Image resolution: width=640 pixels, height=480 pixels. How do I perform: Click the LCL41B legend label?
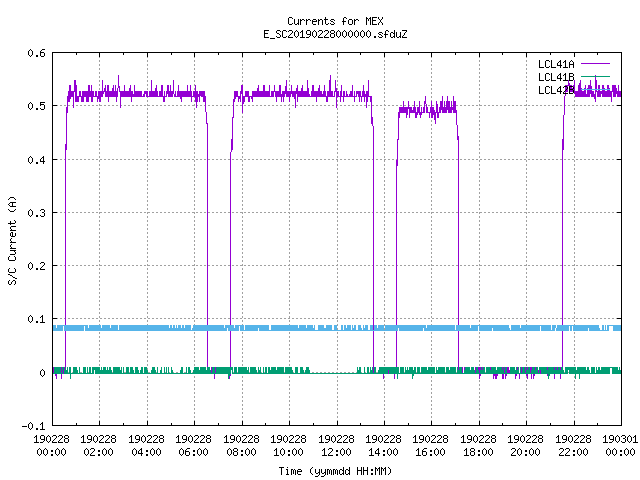coord(556,77)
